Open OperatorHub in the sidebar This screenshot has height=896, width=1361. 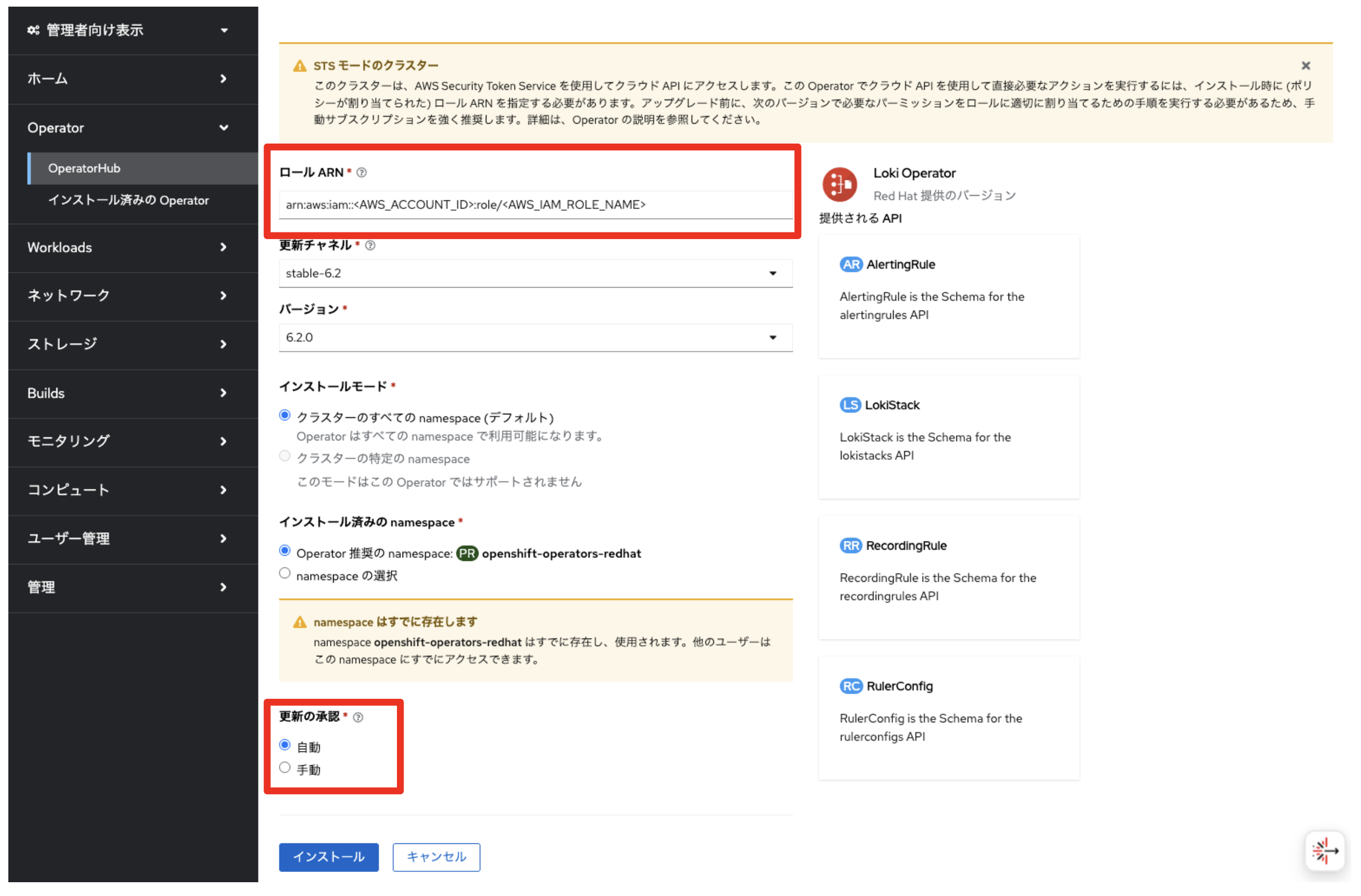click(144, 170)
